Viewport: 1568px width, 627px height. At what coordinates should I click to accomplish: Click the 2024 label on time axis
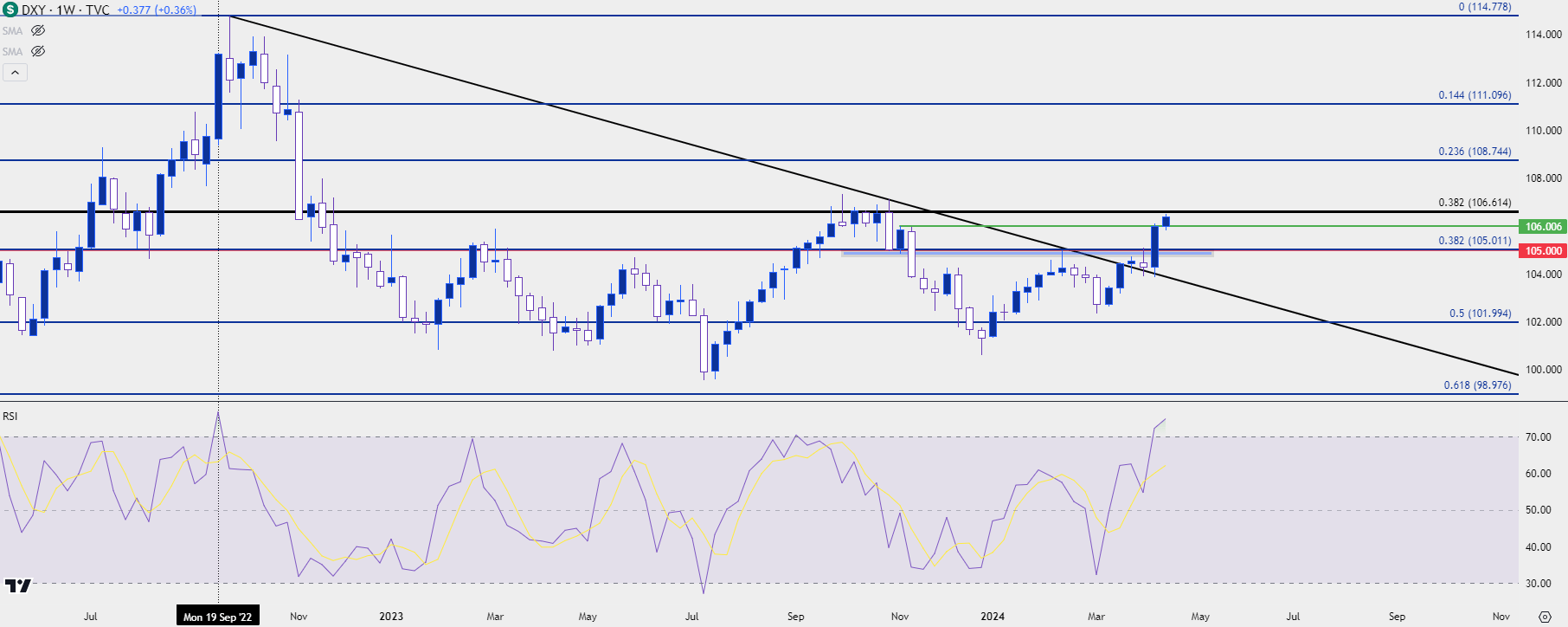pos(993,617)
